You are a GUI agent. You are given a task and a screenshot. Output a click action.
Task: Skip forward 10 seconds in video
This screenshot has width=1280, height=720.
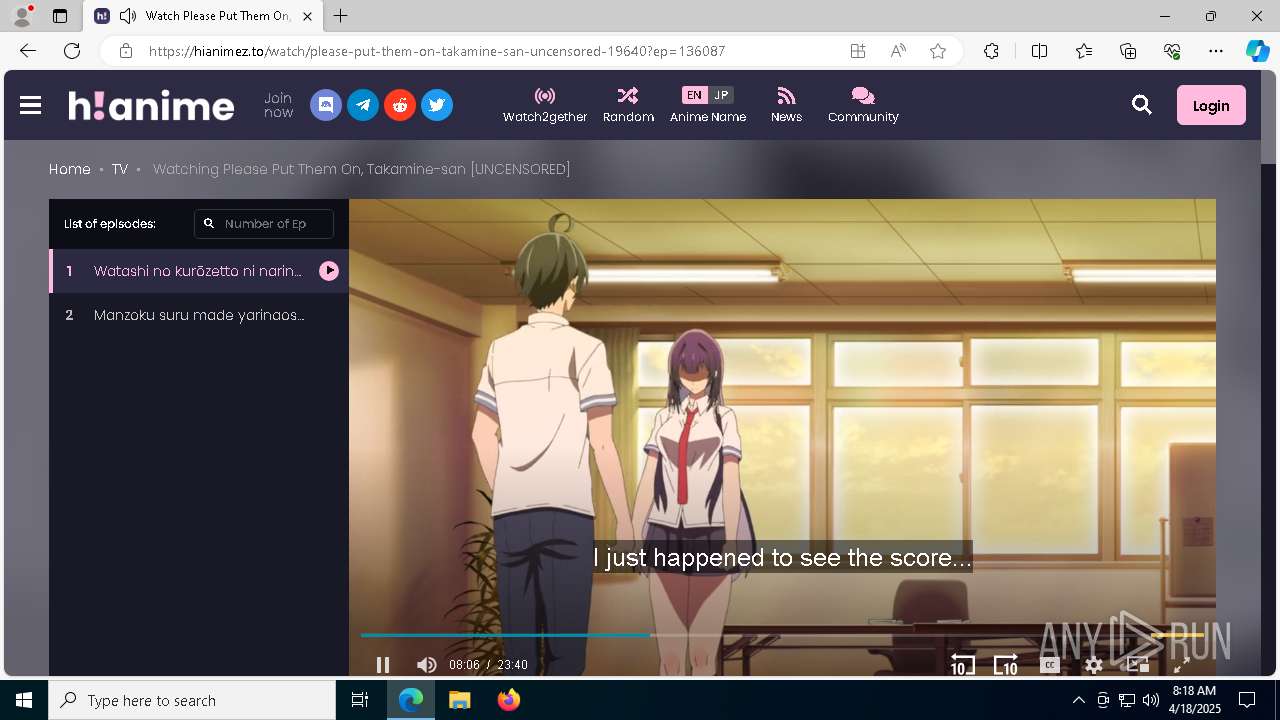(x=1006, y=665)
